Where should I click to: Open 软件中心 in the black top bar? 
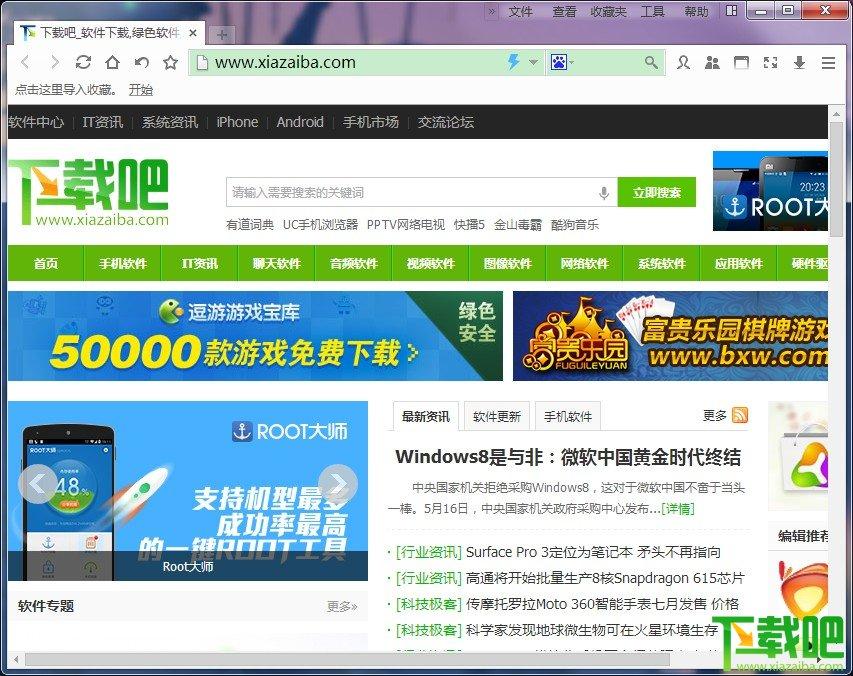[36, 122]
